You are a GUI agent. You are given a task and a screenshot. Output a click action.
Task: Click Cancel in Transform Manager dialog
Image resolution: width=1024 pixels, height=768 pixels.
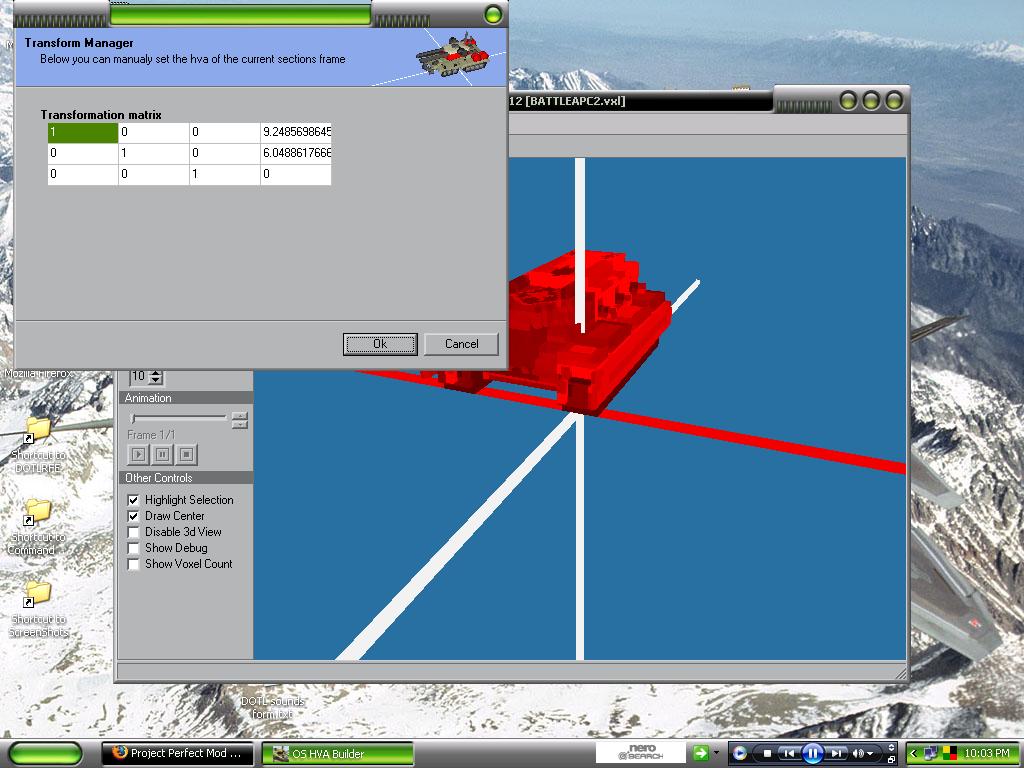pos(461,344)
